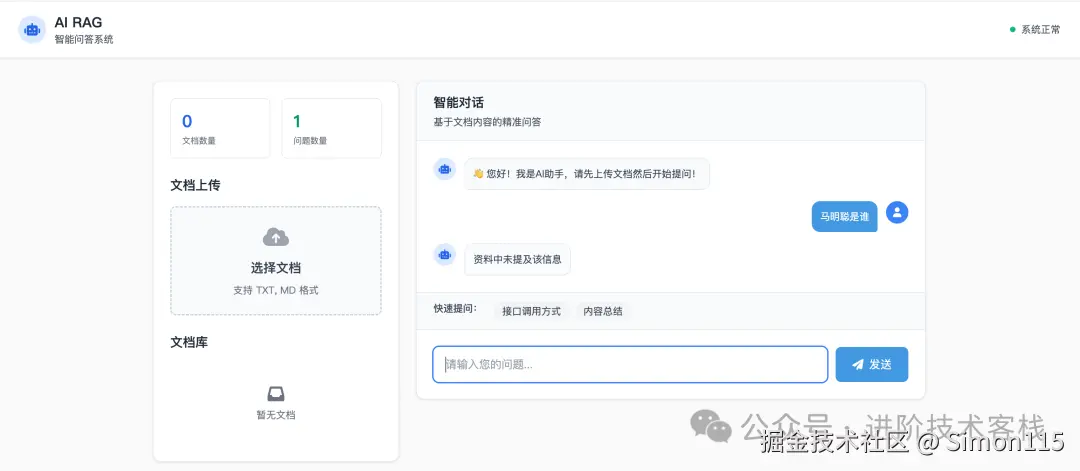The width and height of the screenshot is (1080, 471).
Task: Click the bot avatar beside 资料中未提及该信息
Action: tap(444, 254)
